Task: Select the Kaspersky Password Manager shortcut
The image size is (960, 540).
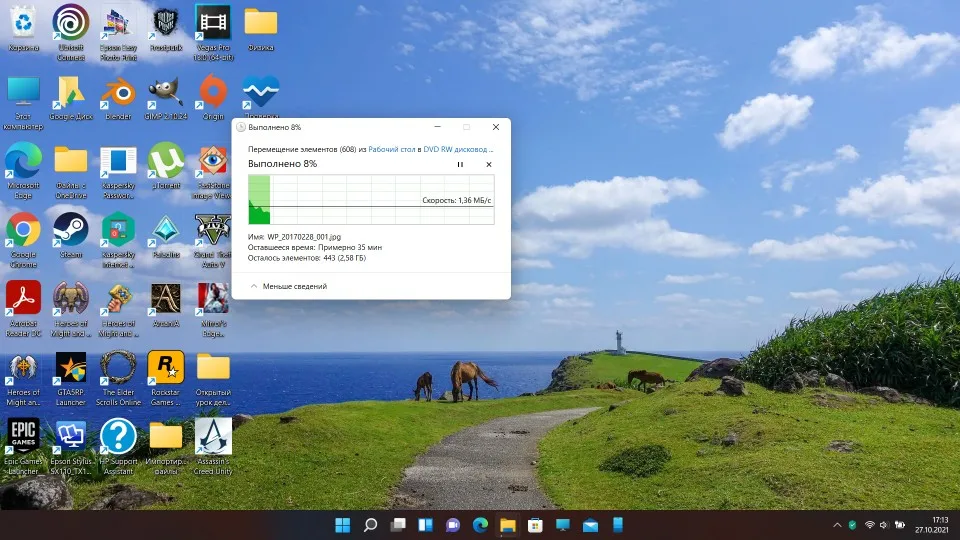Action: pyautogui.click(x=118, y=170)
